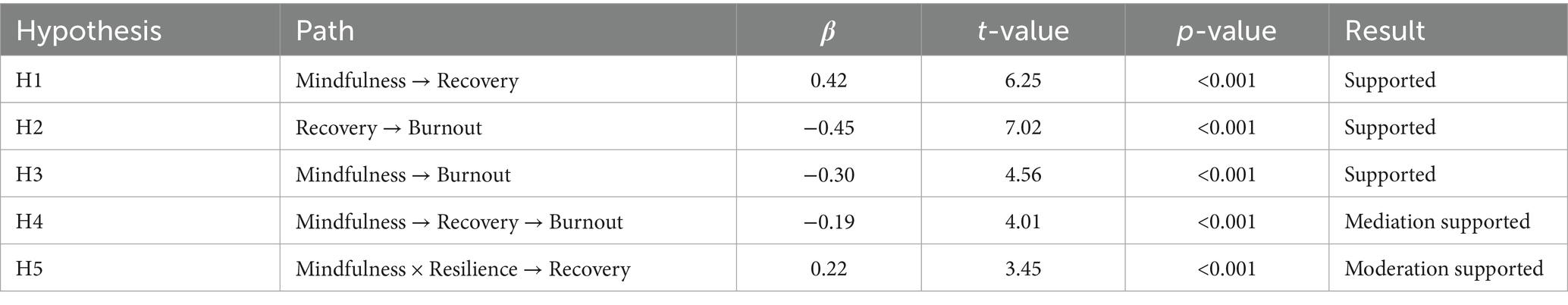Select the Moderation supported result cell
This screenshot has height=305, width=1568.
(x=1443, y=269)
